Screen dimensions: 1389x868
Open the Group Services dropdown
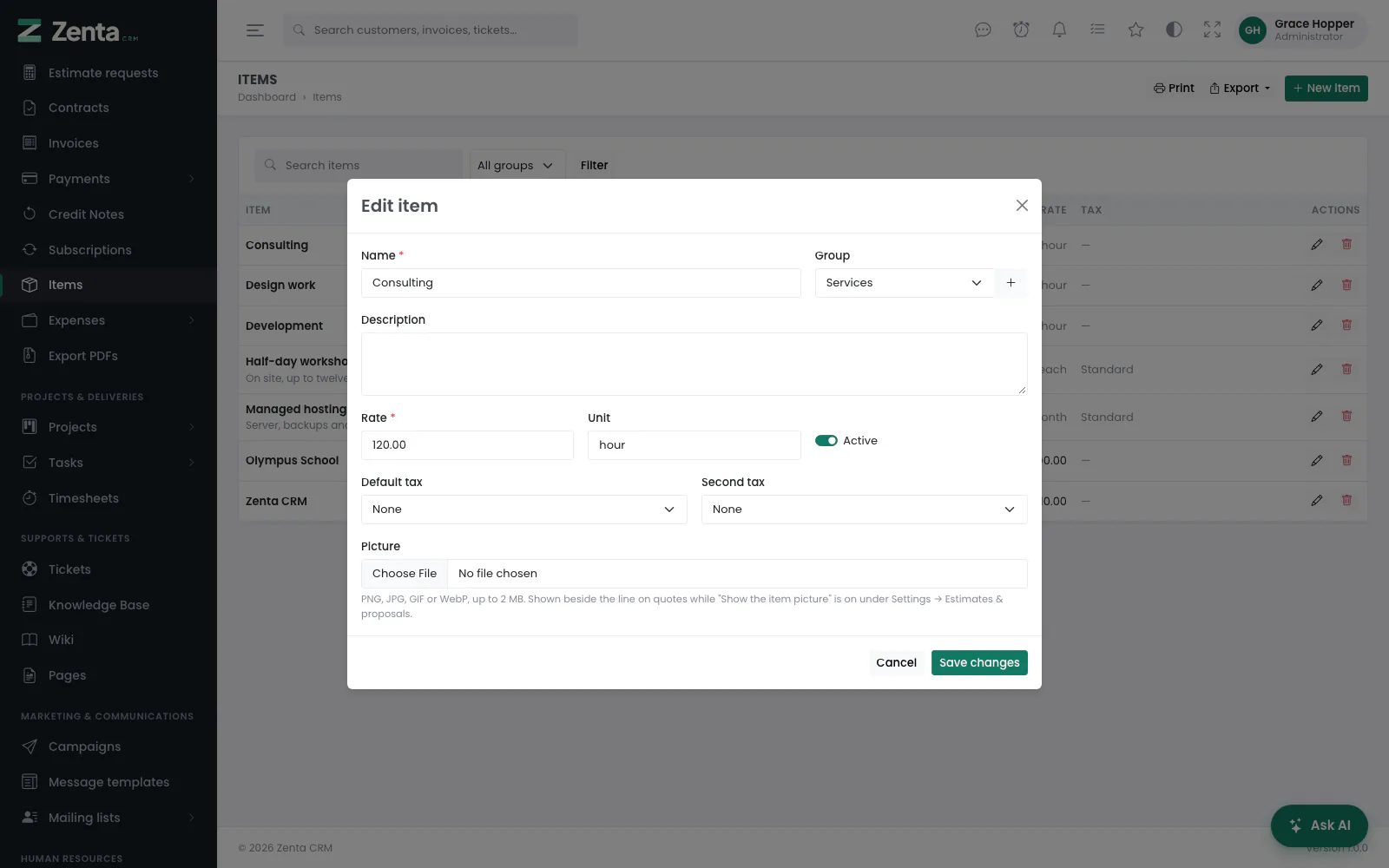[x=904, y=283]
